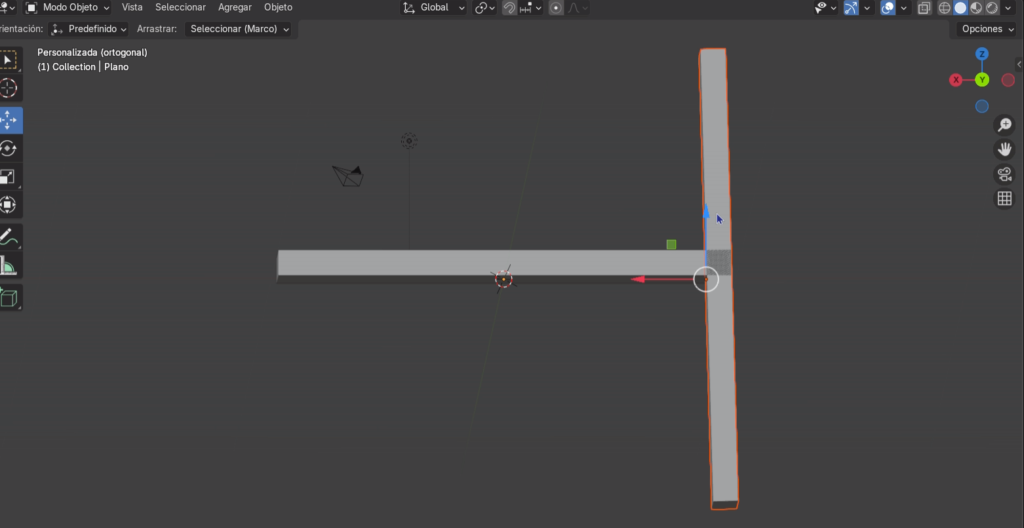The width and height of the screenshot is (1024, 528).
Task: Toggle proportional editing
Action: 556,8
